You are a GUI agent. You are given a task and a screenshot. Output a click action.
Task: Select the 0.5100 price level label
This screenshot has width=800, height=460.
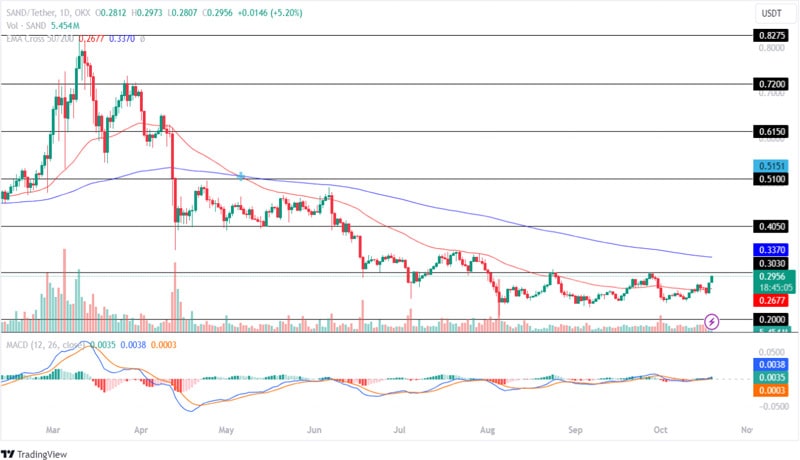(770, 179)
